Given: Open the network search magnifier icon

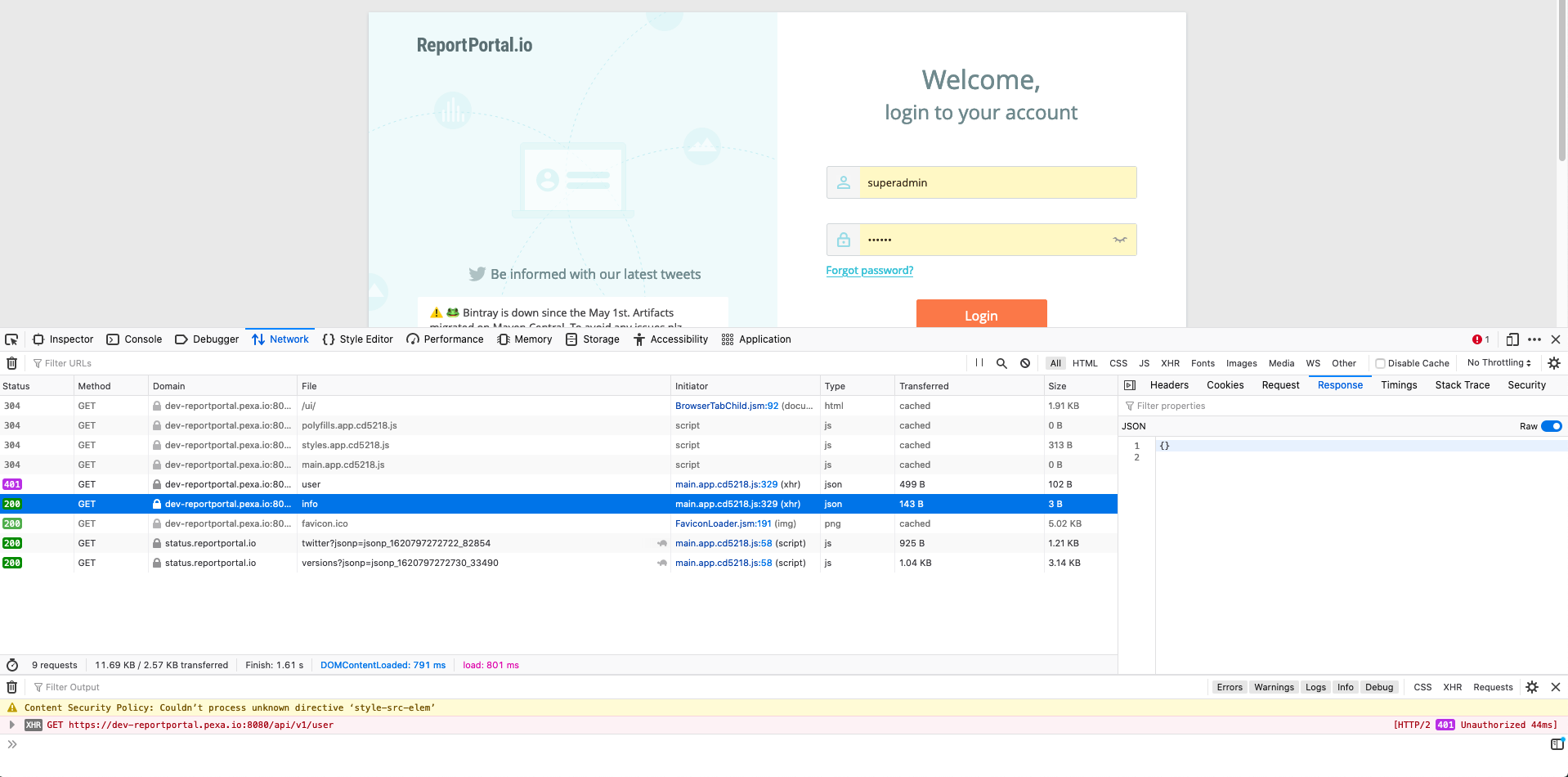Looking at the screenshot, I should click(1001, 363).
